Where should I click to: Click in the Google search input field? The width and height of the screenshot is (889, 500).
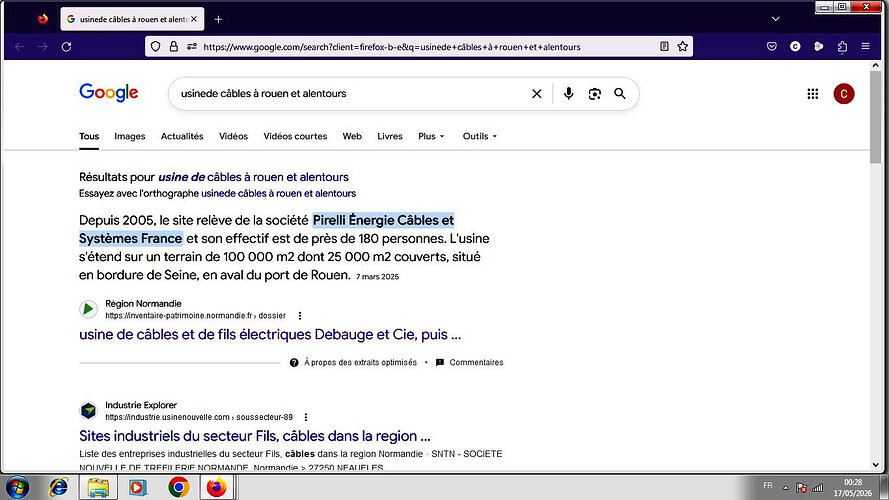pos(352,94)
